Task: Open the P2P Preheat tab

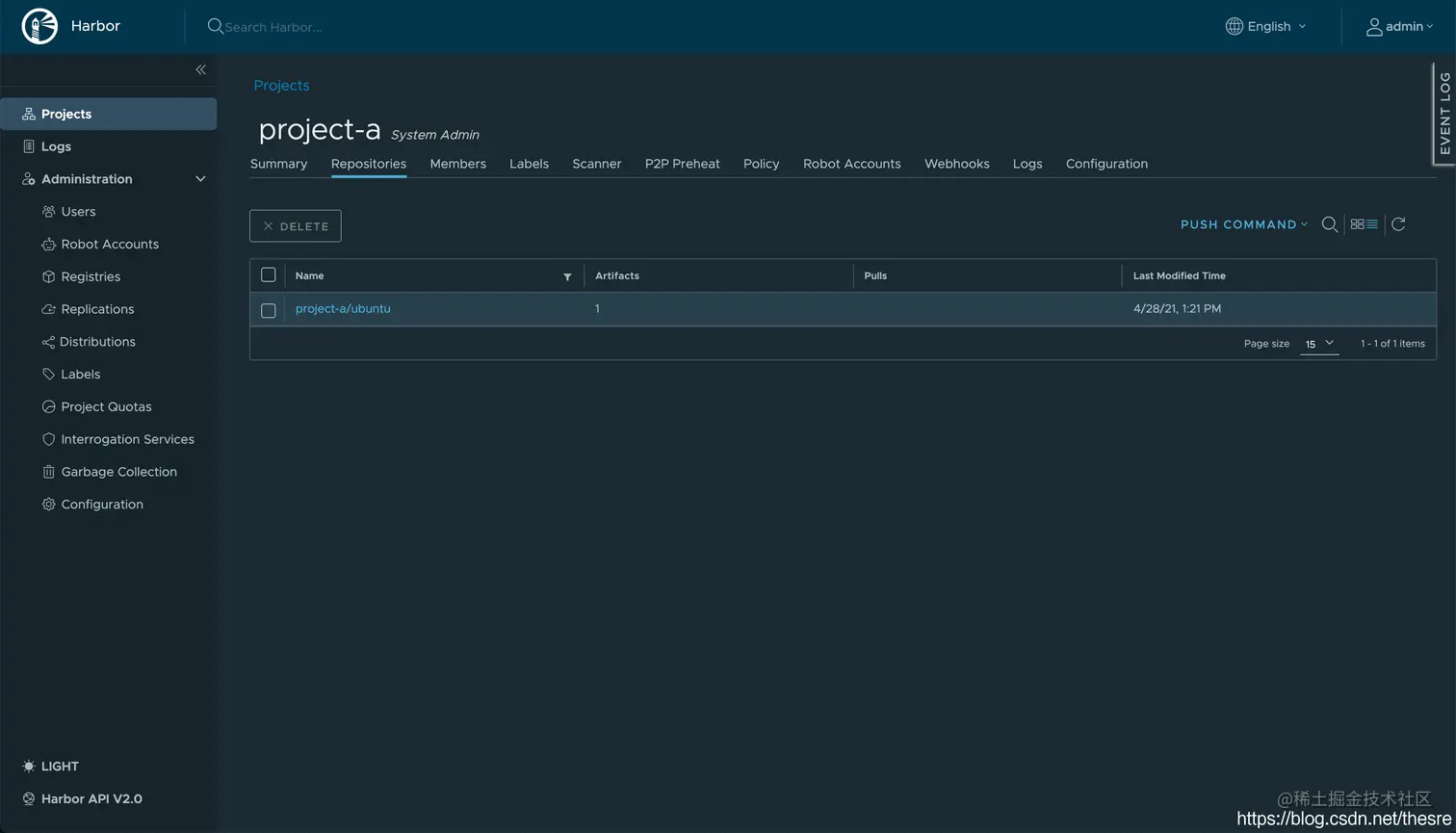Action: 683,164
